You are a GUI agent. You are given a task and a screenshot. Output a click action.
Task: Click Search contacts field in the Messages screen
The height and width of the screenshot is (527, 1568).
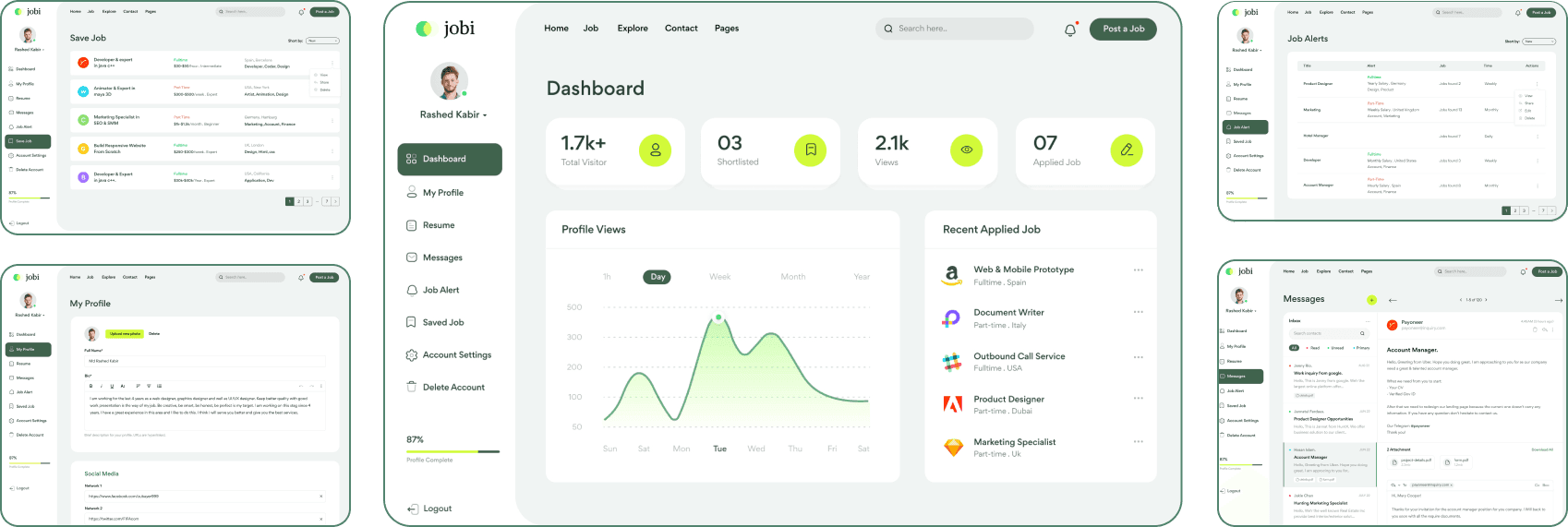pyautogui.click(x=1329, y=333)
